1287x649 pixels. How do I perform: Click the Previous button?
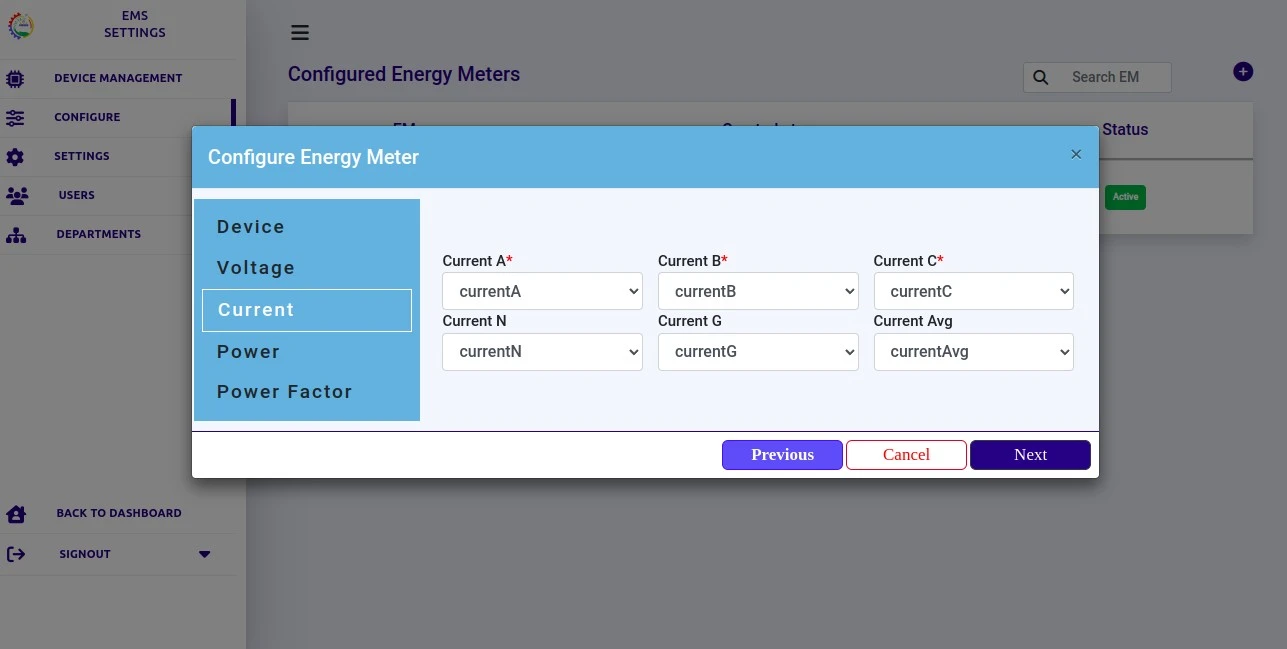pyautogui.click(x=782, y=455)
